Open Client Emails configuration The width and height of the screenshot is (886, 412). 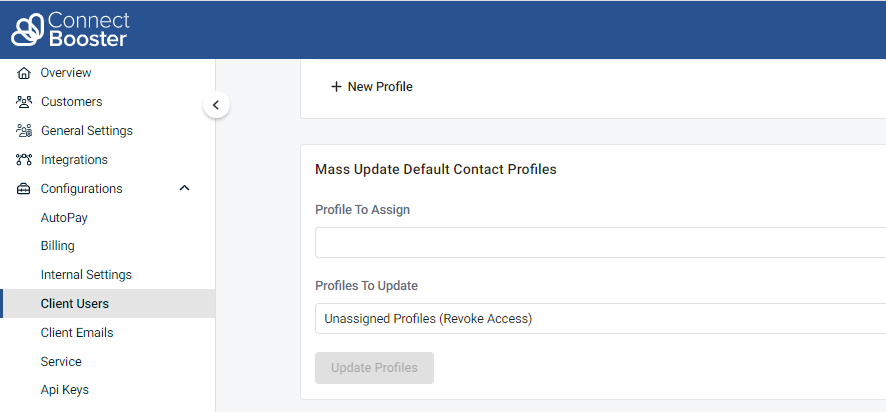tap(77, 333)
